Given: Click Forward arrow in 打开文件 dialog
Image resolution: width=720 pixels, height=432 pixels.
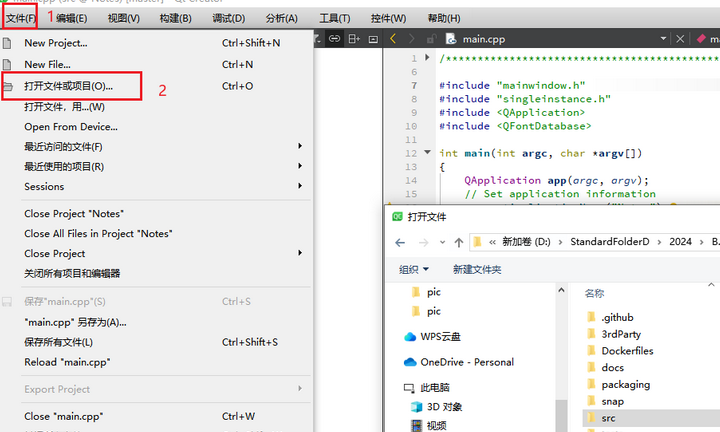Looking at the screenshot, I should (x=423, y=242).
